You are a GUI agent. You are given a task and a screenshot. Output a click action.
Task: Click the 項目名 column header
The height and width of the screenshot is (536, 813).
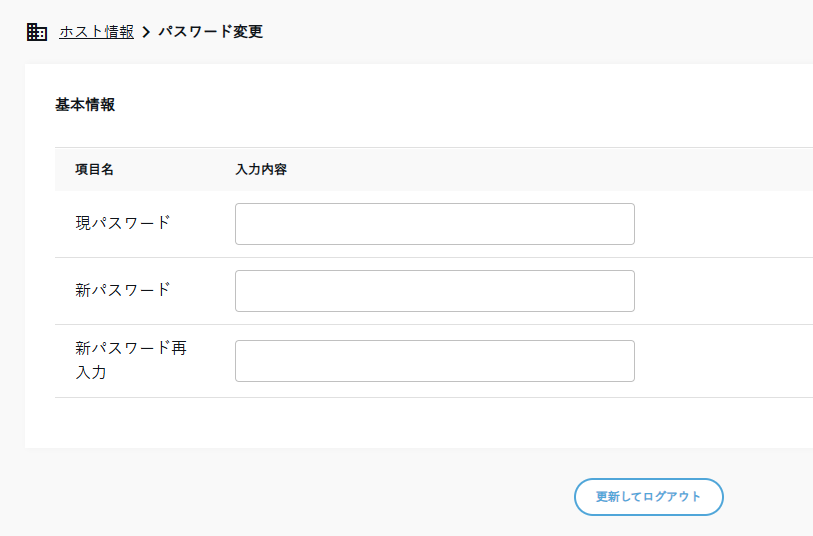94,169
